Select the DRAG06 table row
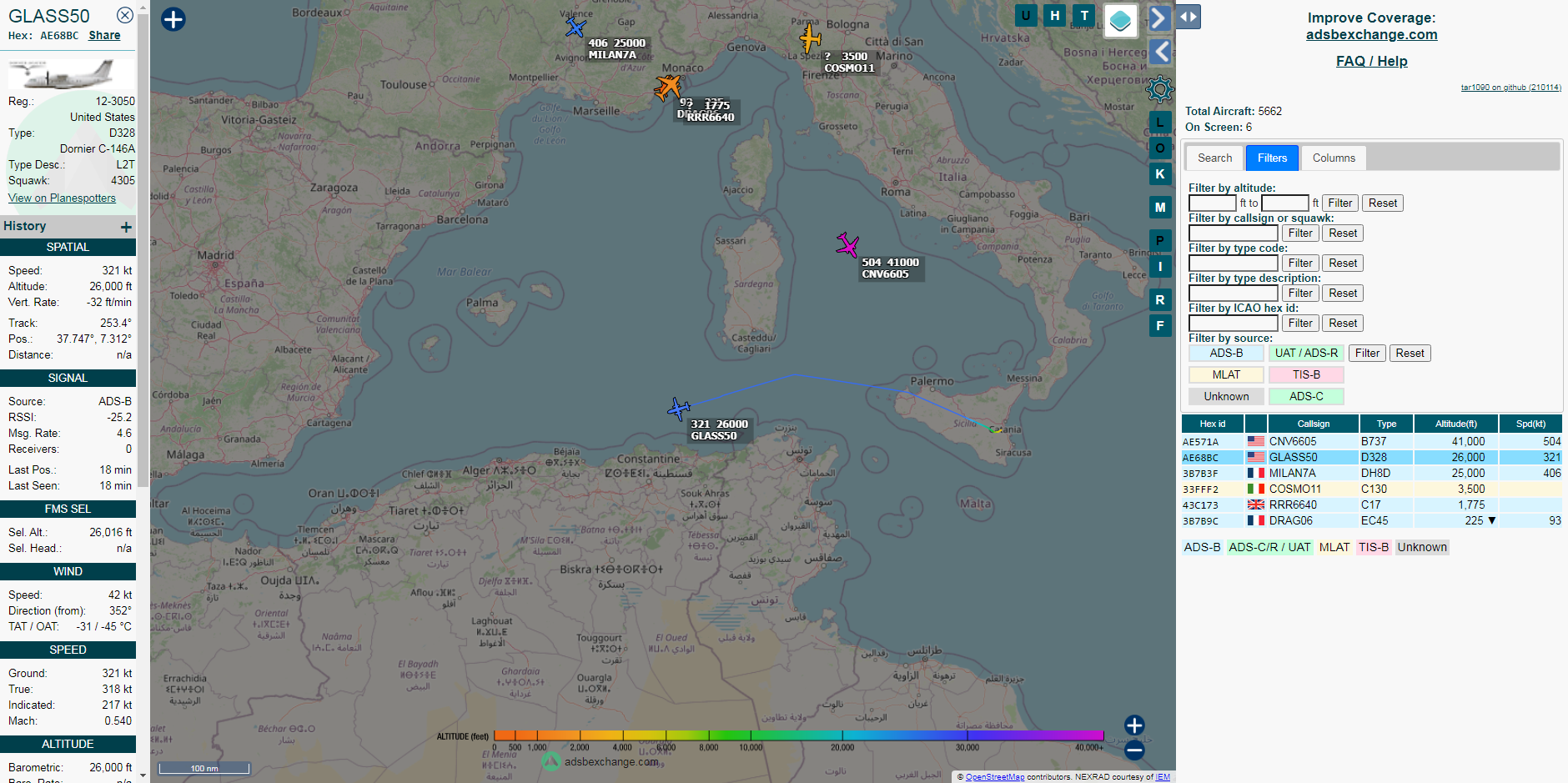Screen dimensions: 1568x783 click(x=1371, y=520)
